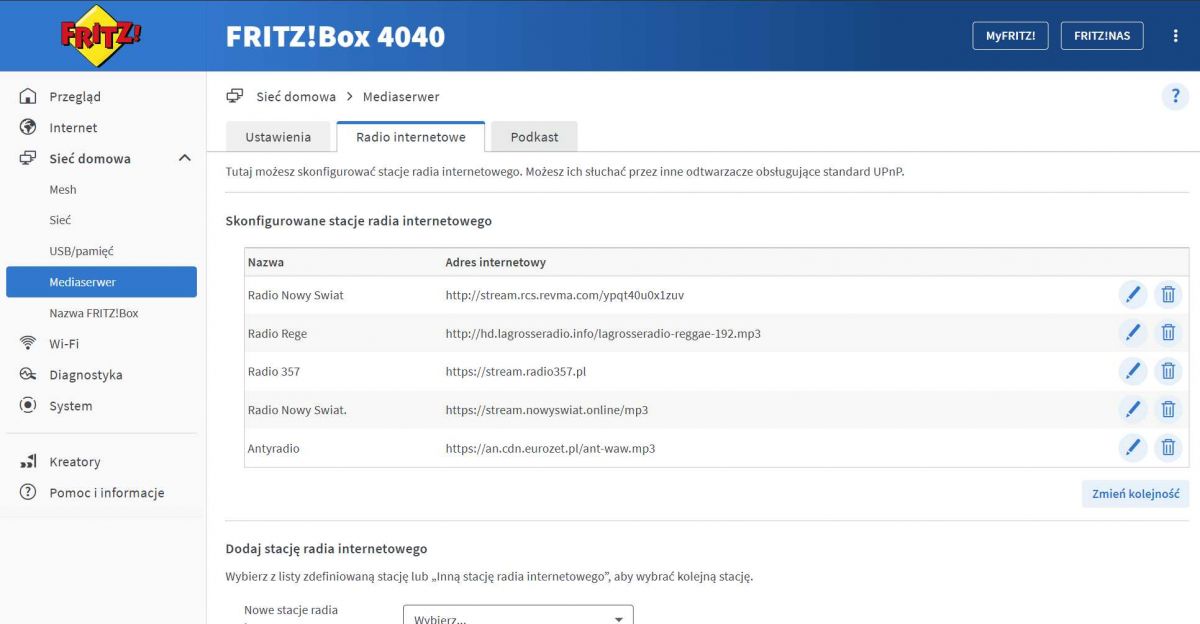Click Sieć domowa breadcrumb link
This screenshot has width=1200, height=624.
point(296,97)
